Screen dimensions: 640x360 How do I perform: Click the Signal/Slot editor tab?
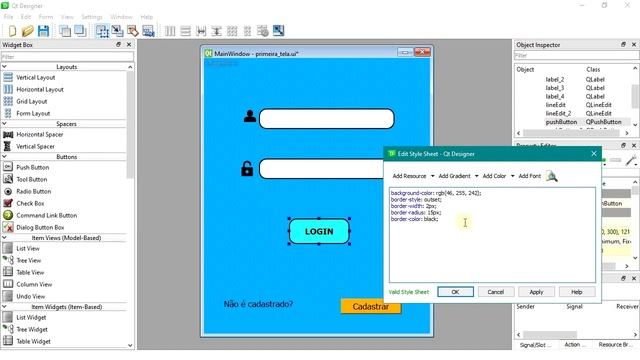click(535, 345)
